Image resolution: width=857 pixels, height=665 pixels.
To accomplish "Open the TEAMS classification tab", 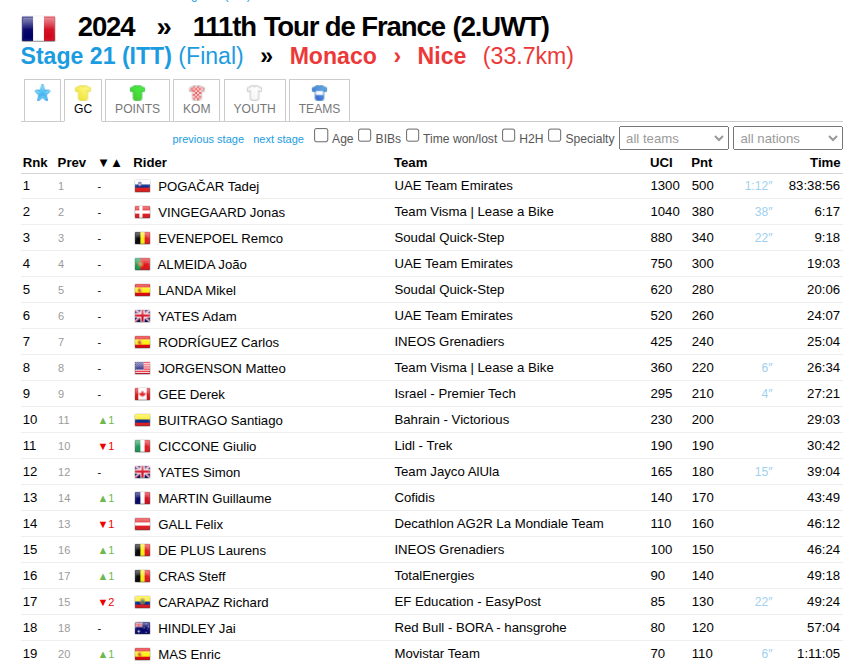I will click(x=319, y=100).
